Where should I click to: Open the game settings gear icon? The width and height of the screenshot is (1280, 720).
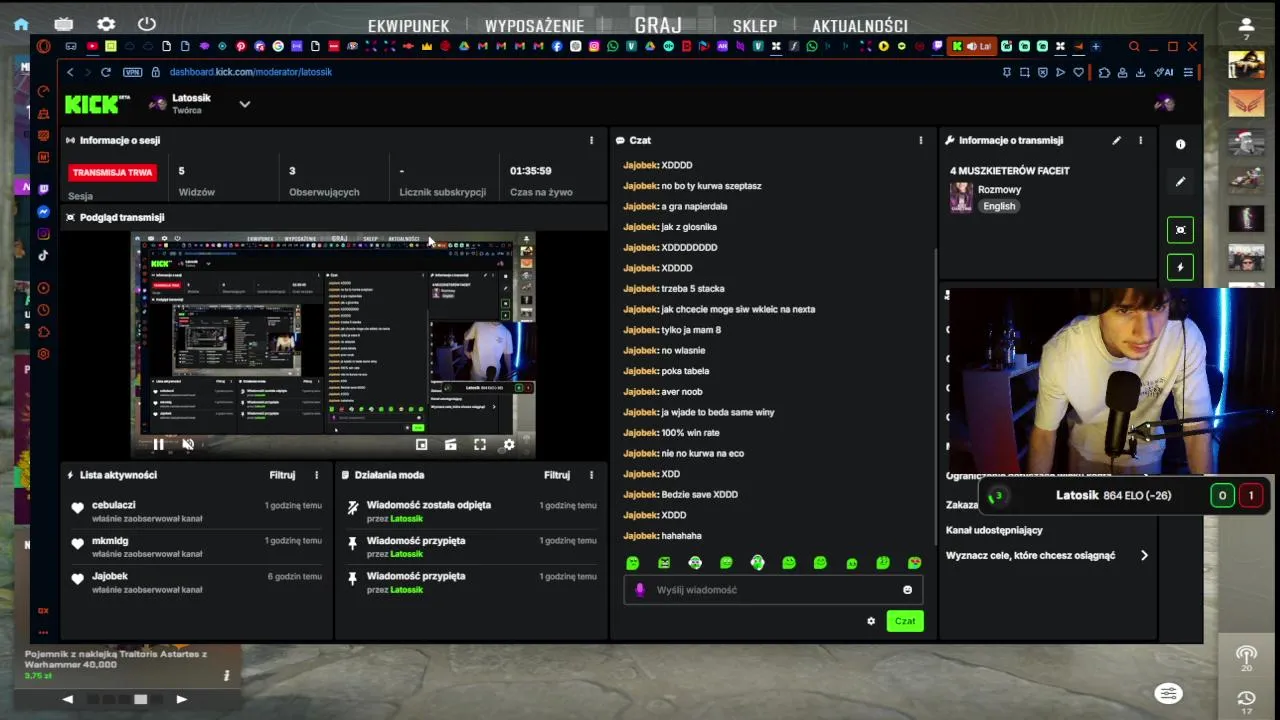106,24
